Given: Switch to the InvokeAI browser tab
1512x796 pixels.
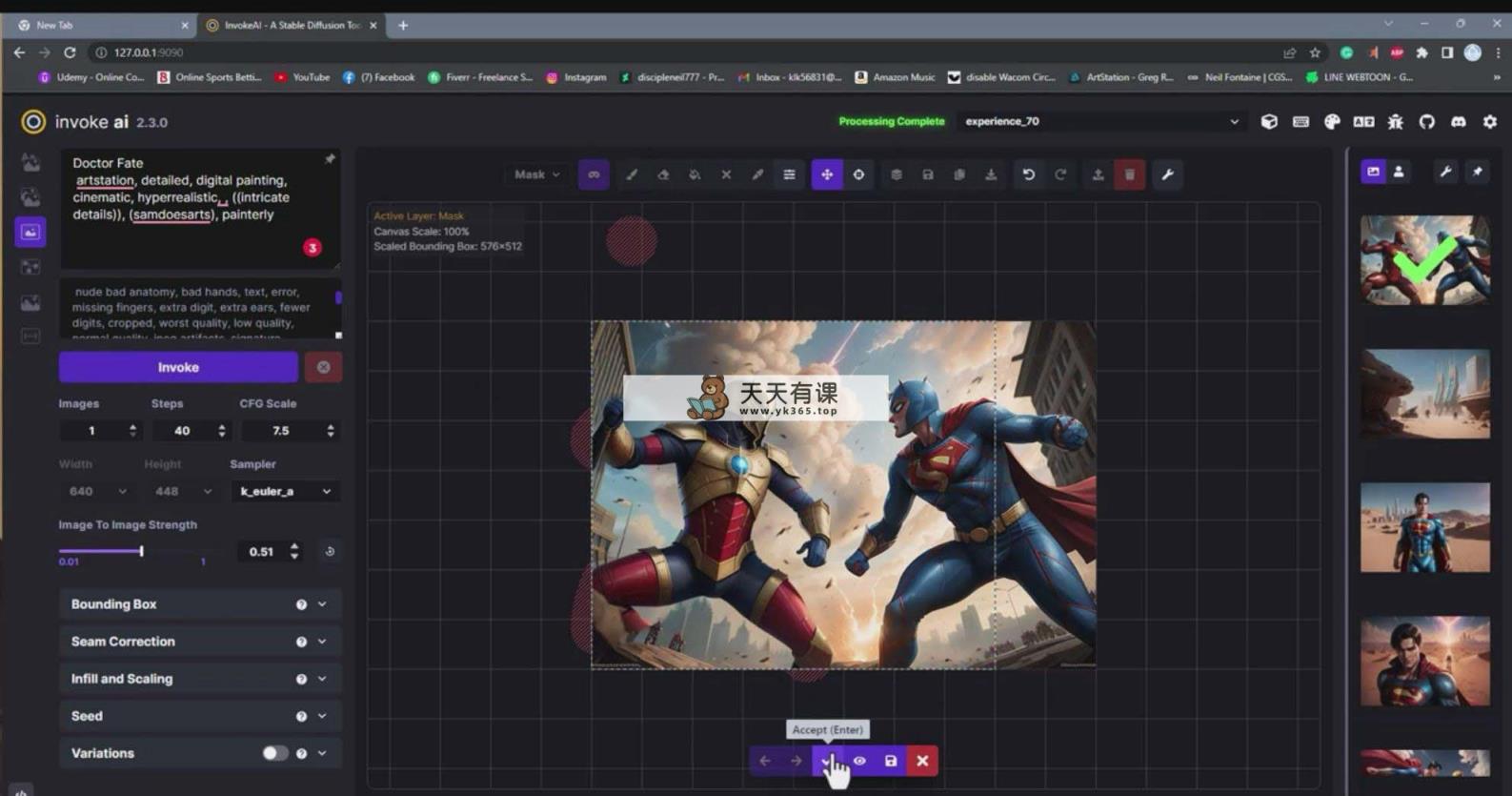Looking at the screenshot, I should 291,26.
